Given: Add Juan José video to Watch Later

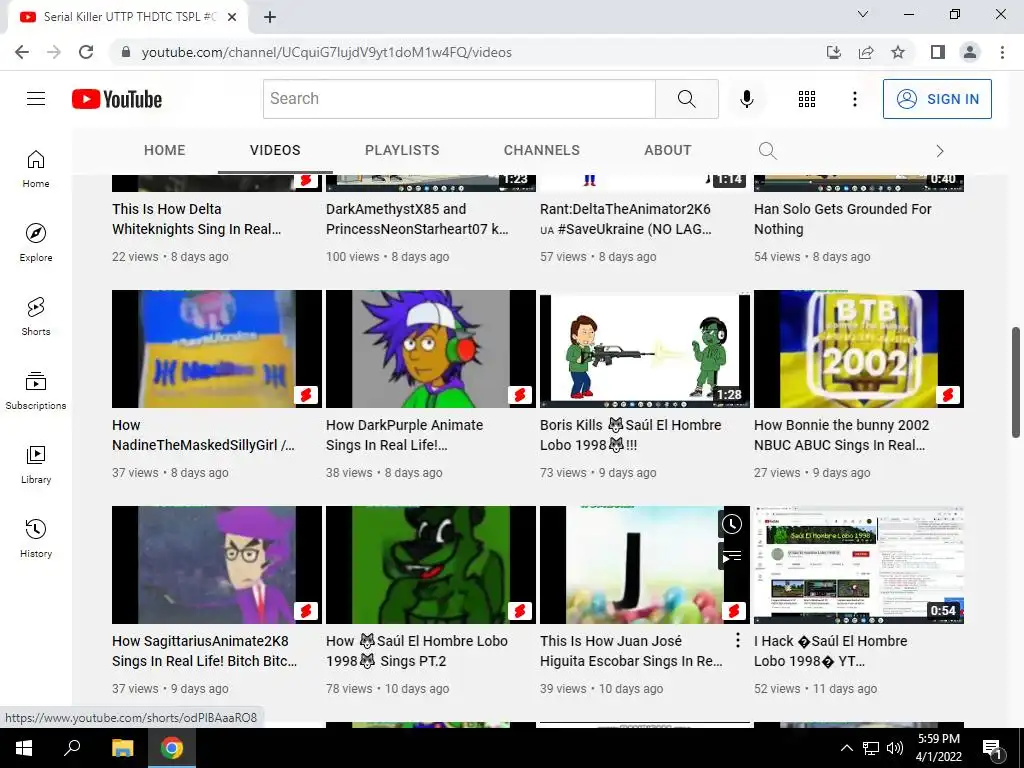Looking at the screenshot, I should 731,524.
